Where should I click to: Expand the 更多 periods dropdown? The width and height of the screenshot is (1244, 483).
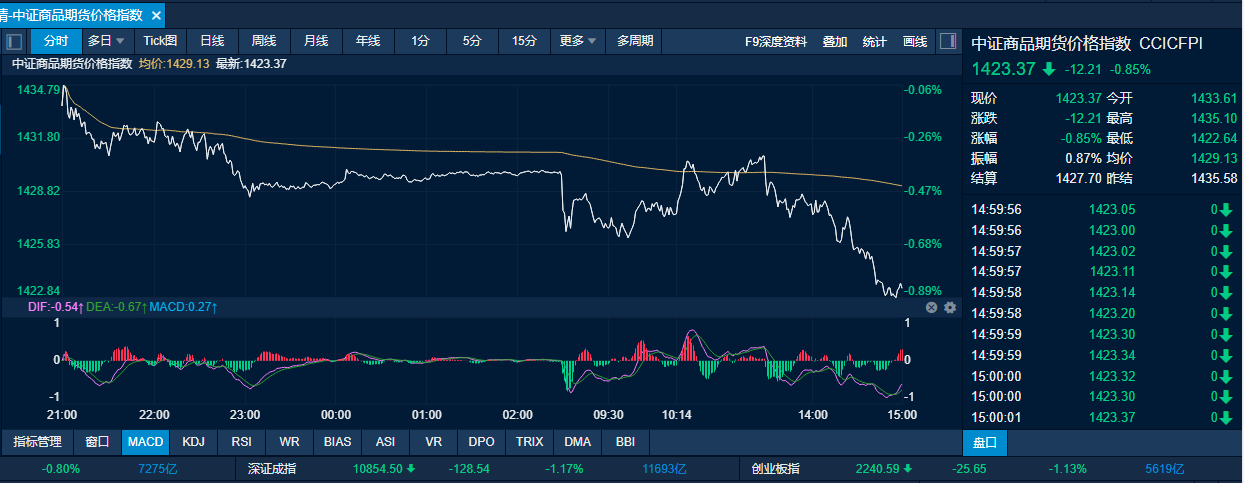coord(578,41)
